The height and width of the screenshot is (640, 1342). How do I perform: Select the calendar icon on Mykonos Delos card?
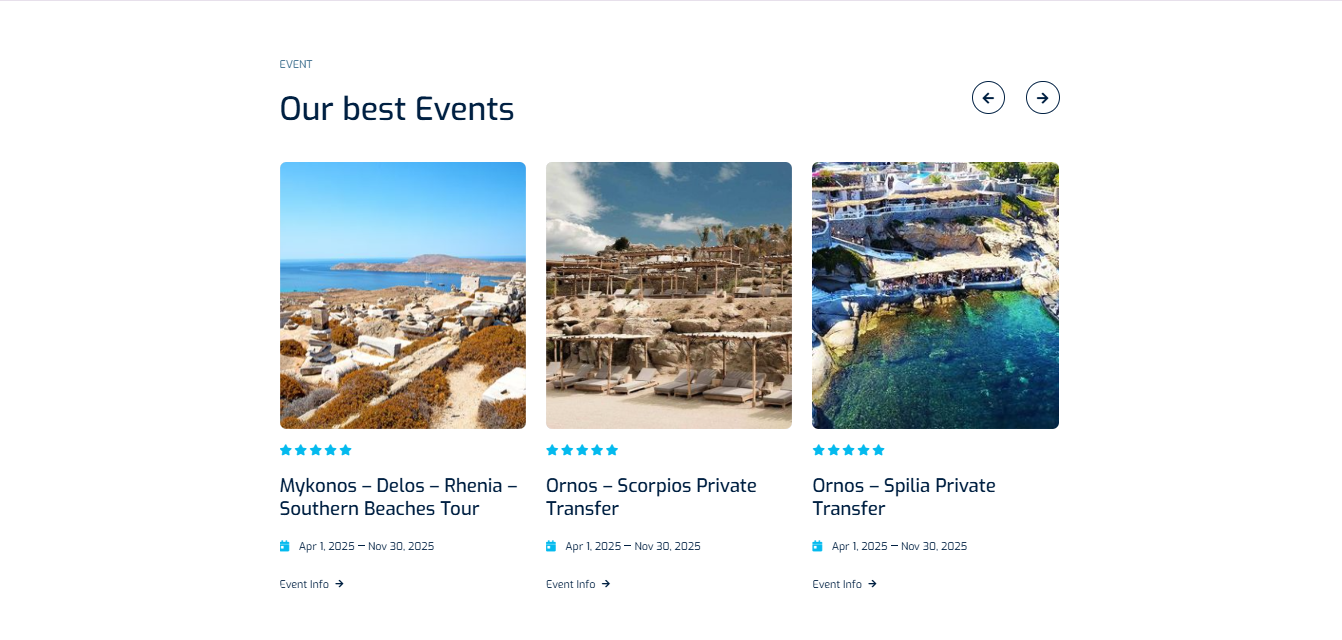coord(285,546)
